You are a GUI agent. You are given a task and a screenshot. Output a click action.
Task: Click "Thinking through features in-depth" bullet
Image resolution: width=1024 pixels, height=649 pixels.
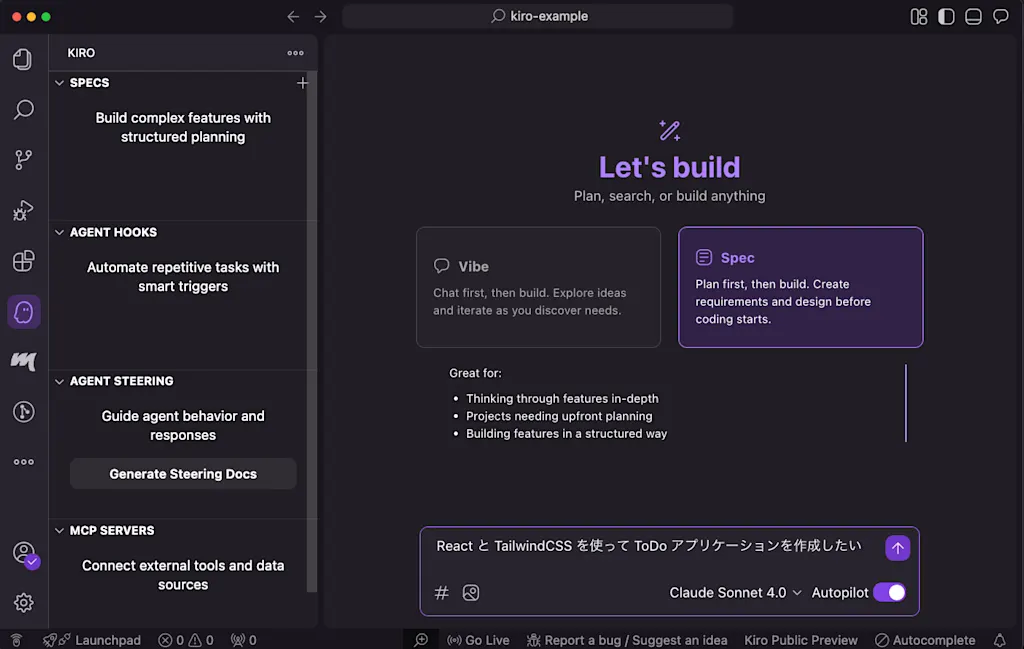pos(562,398)
